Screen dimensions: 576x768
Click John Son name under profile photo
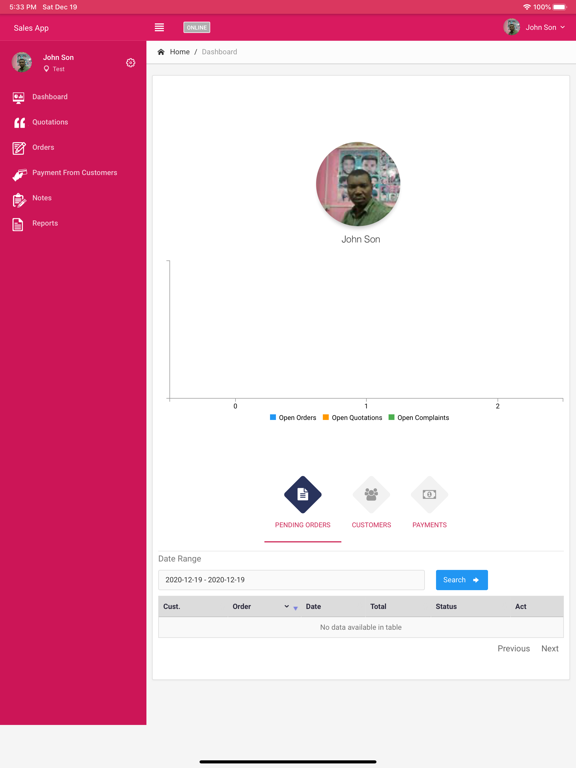click(x=360, y=240)
